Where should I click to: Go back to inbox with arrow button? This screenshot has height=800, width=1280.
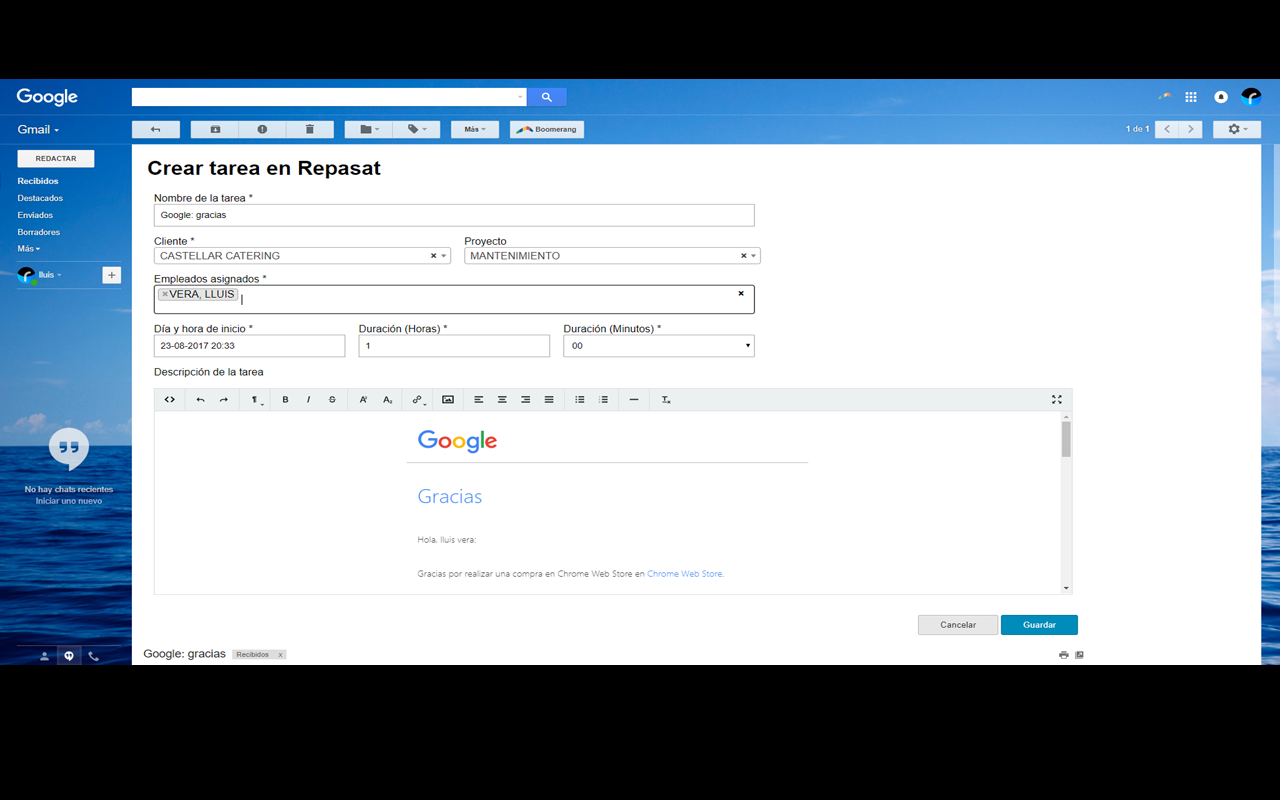pyautogui.click(x=156, y=129)
